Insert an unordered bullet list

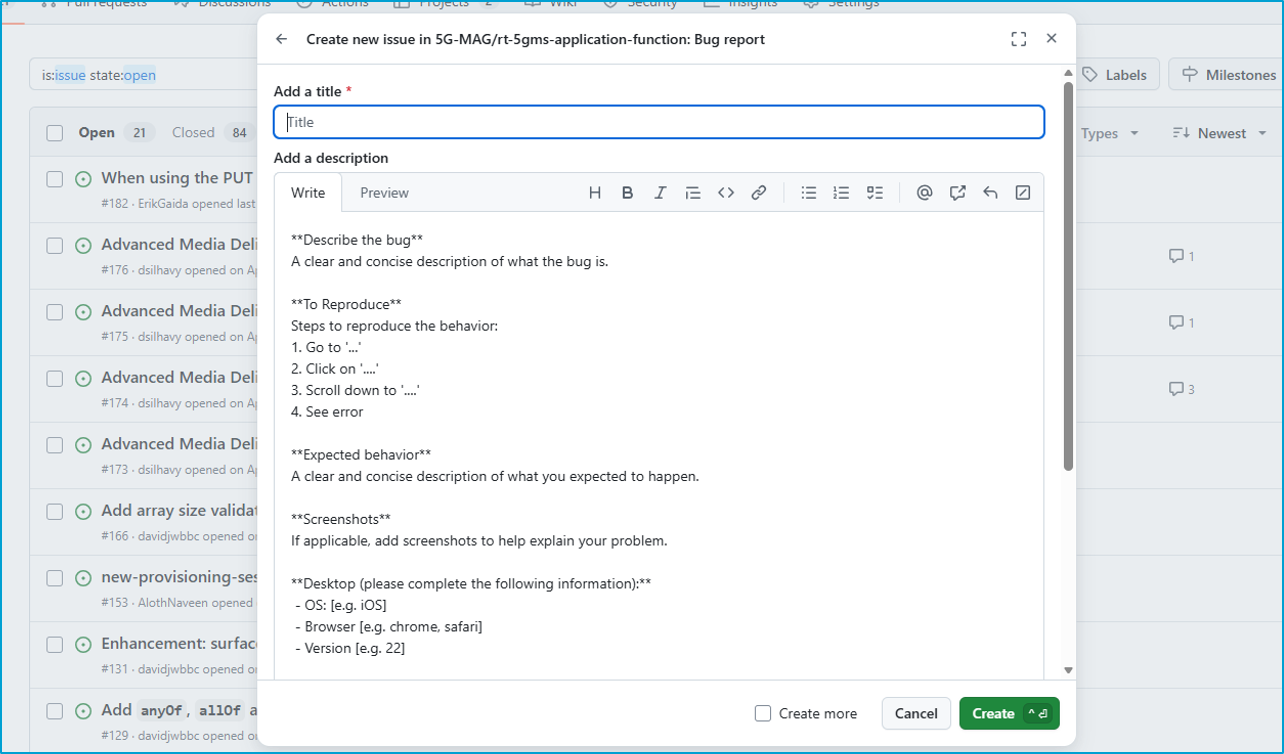pyautogui.click(x=809, y=193)
